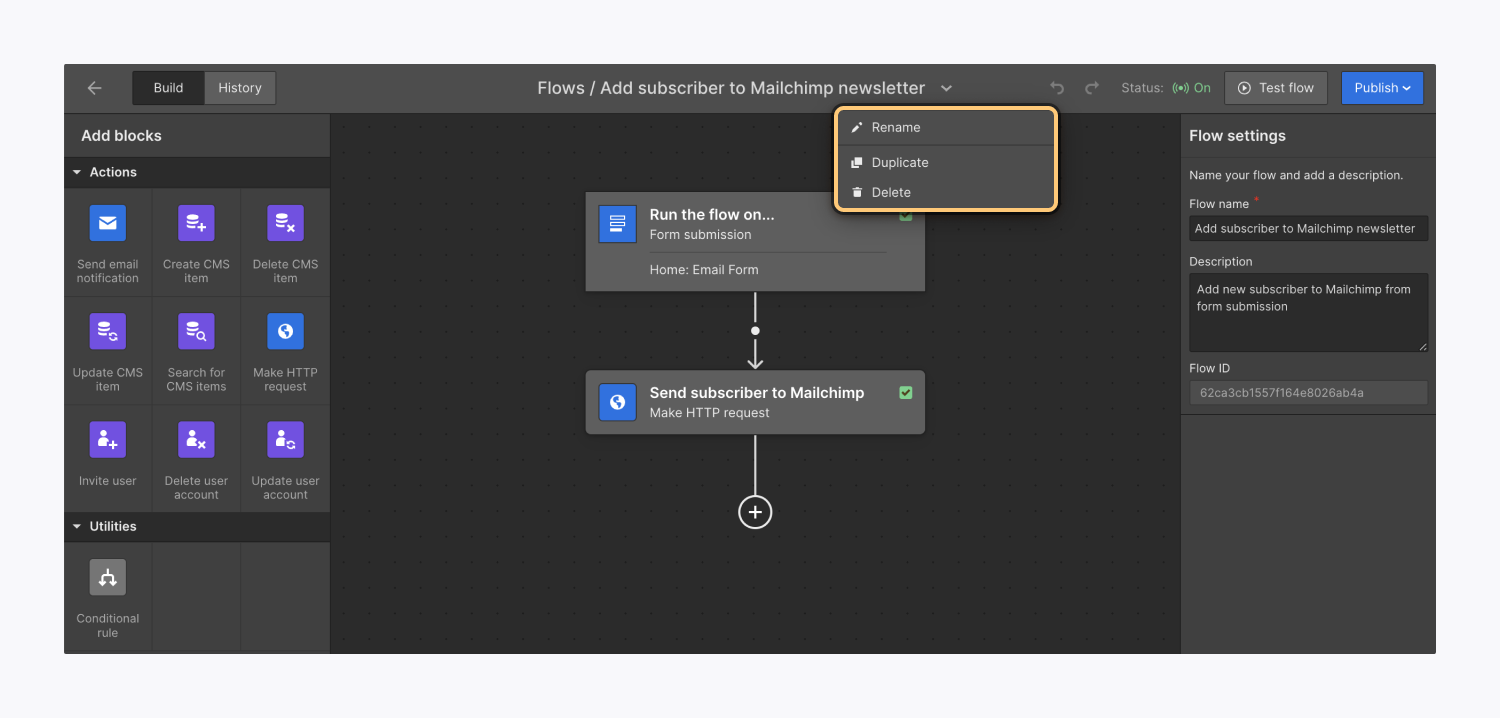The image size is (1500, 718).
Task: Choose the Search for CMS items action
Action: click(x=196, y=349)
